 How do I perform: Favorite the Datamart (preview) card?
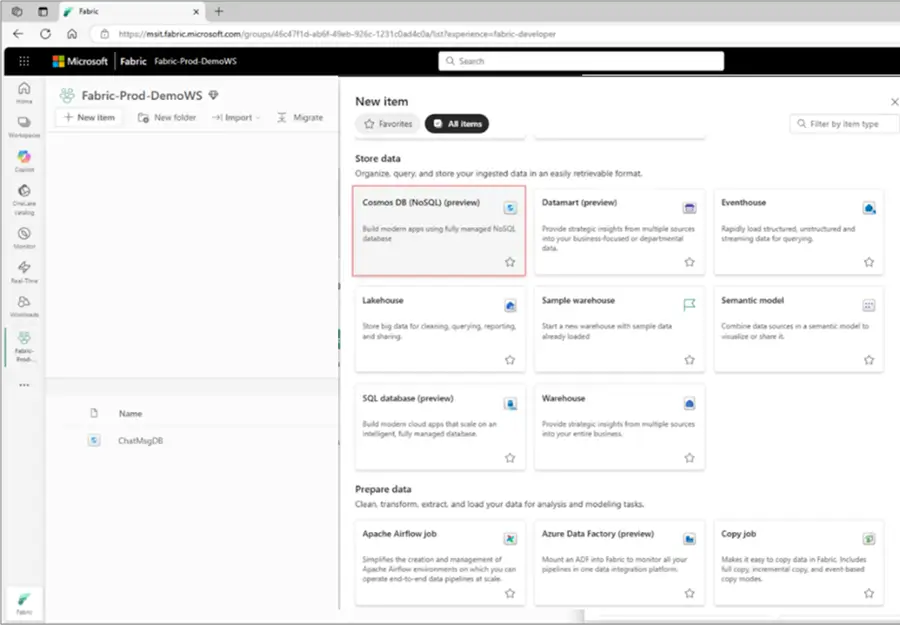point(689,262)
